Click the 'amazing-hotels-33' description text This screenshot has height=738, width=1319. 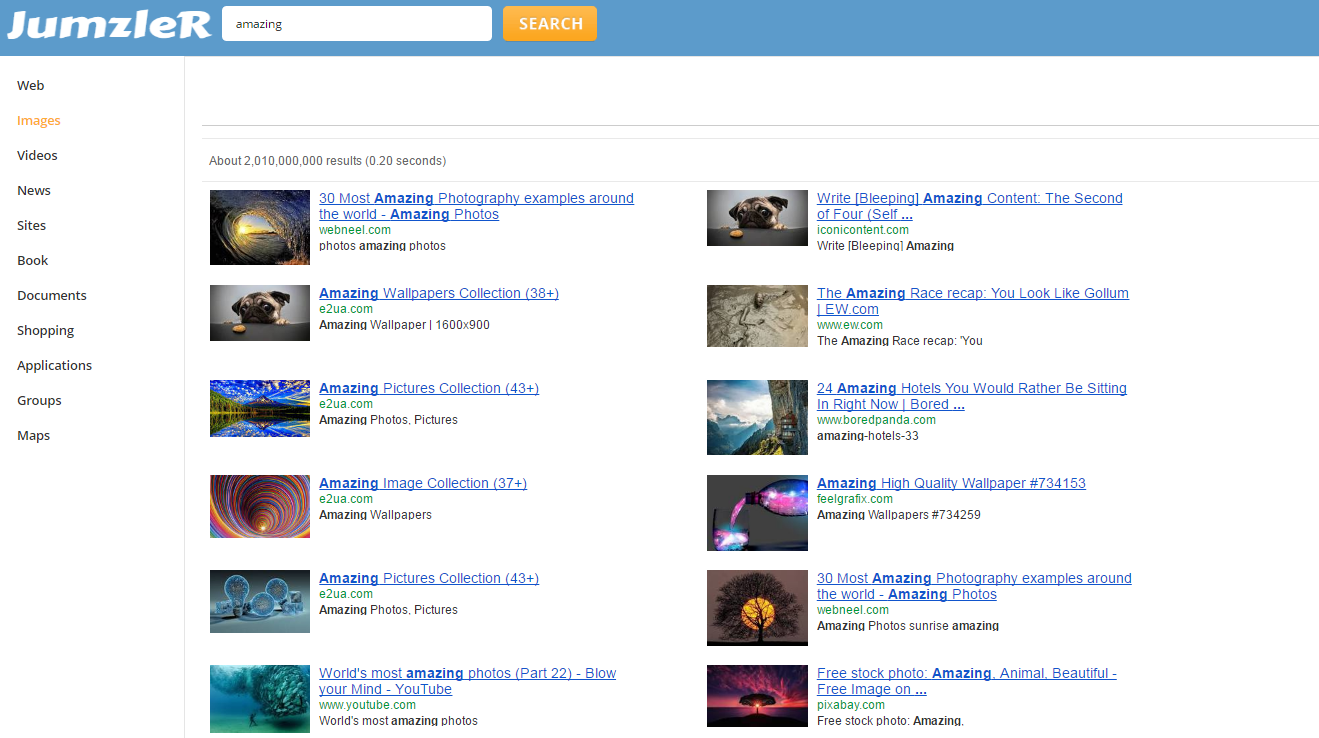867,436
